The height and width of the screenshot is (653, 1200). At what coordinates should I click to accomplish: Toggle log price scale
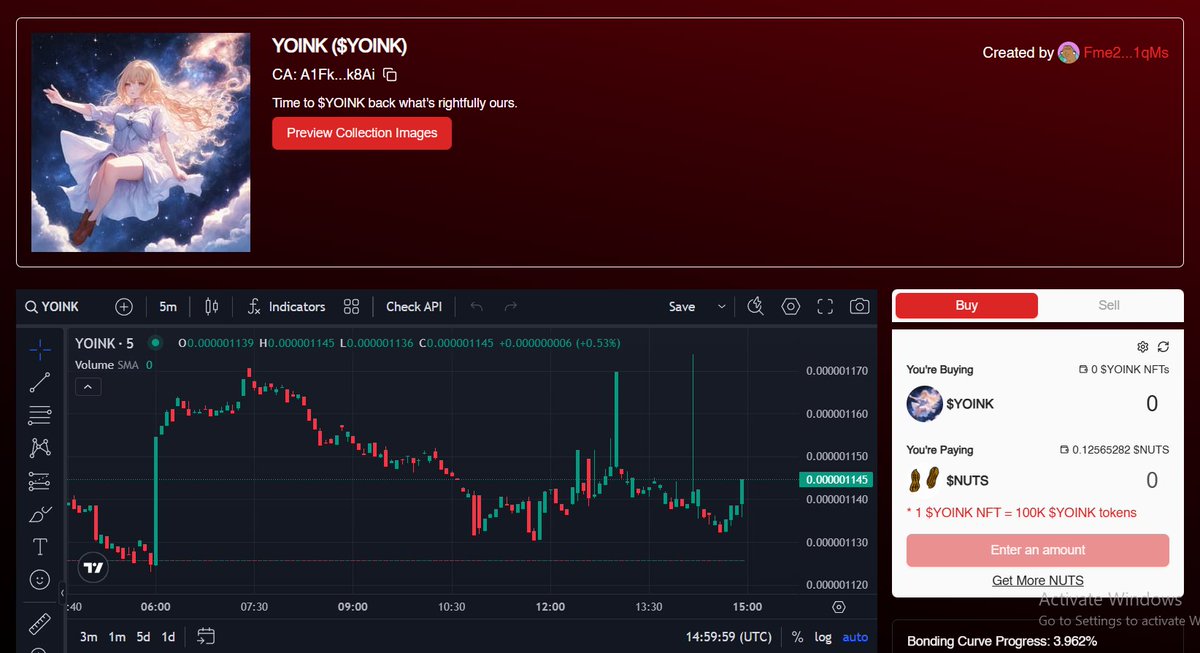(x=823, y=637)
